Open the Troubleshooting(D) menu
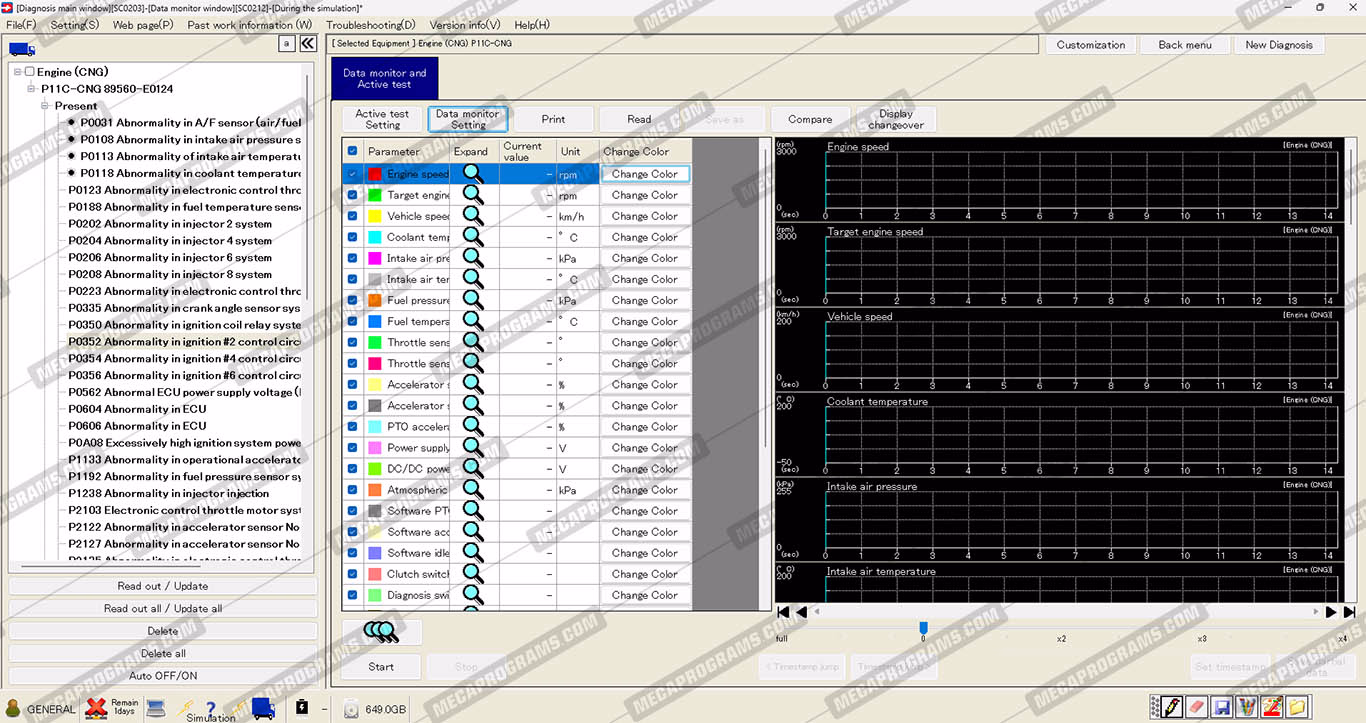Screen dimensions: 1366x723 click(370, 25)
